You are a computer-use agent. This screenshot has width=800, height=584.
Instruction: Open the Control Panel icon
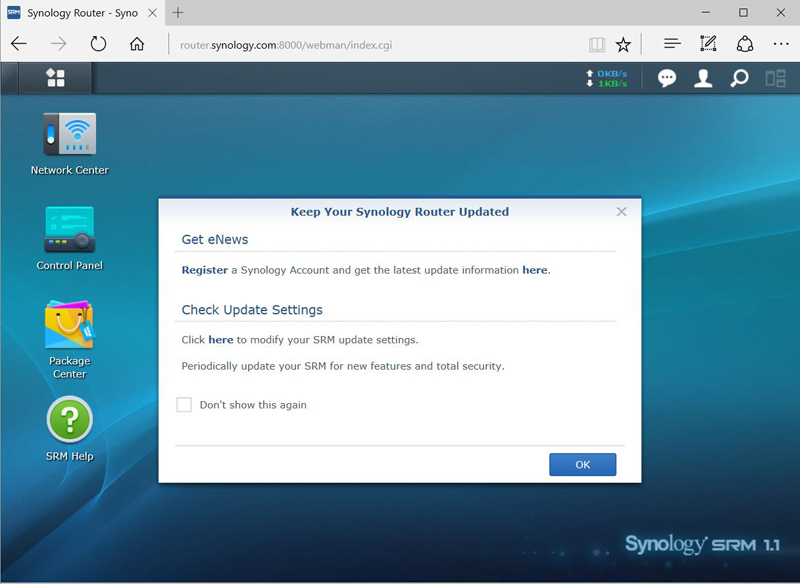[x=69, y=230]
